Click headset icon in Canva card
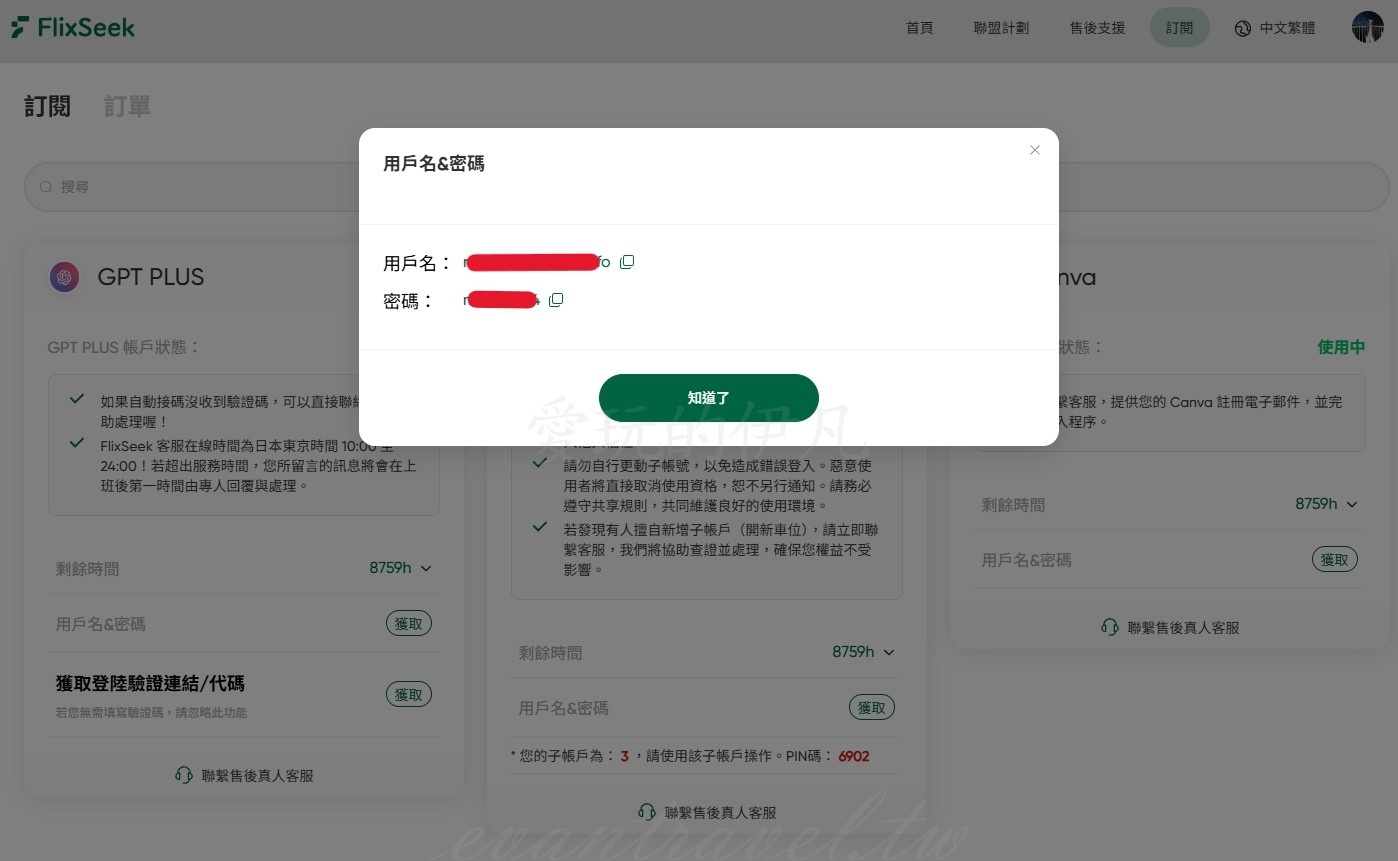This screenshot has height=861, width=1398. [x=1110, y=627]
